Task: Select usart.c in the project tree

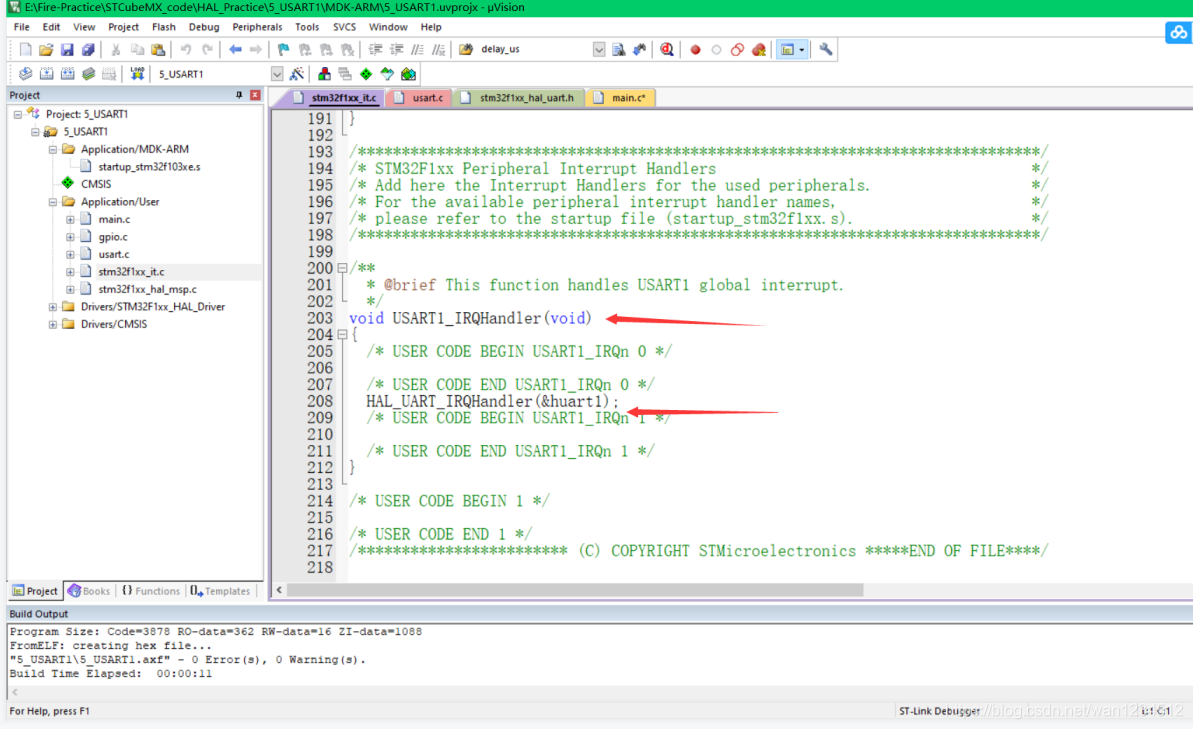Action: 113,254
